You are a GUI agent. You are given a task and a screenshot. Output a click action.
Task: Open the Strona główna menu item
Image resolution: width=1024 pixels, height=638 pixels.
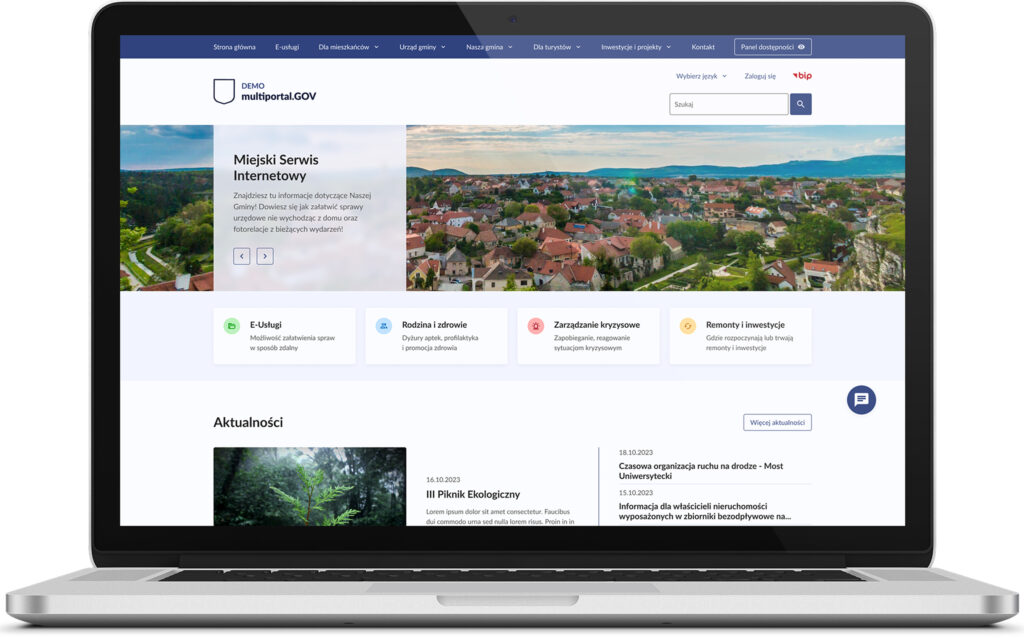pyautogui.click(x=234, y=47)
